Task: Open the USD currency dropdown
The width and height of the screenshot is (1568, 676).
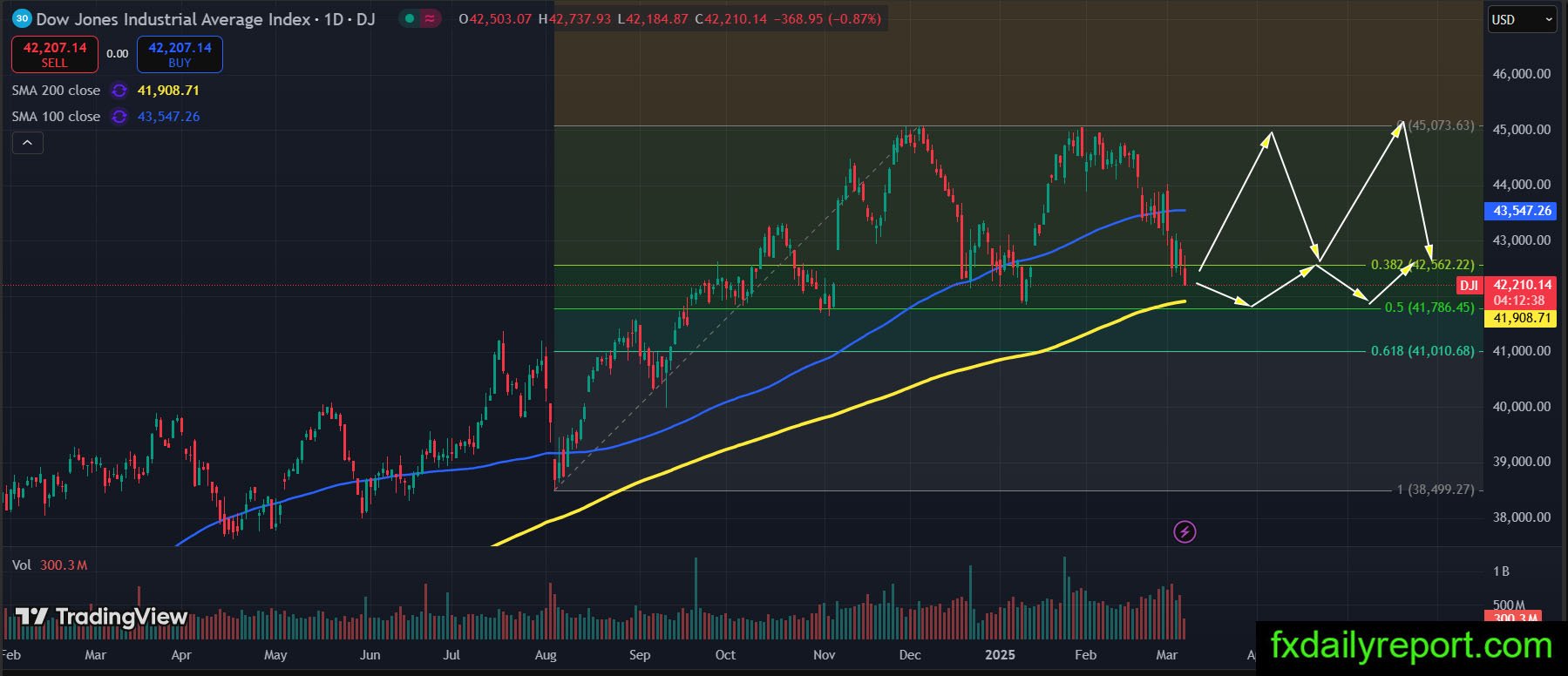Action: coord(1521,19)
